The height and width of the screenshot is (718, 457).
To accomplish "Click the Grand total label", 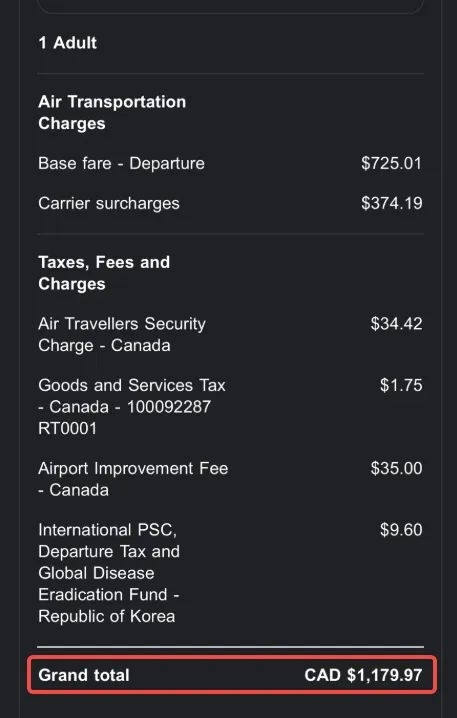I will (x=84, y=675).
